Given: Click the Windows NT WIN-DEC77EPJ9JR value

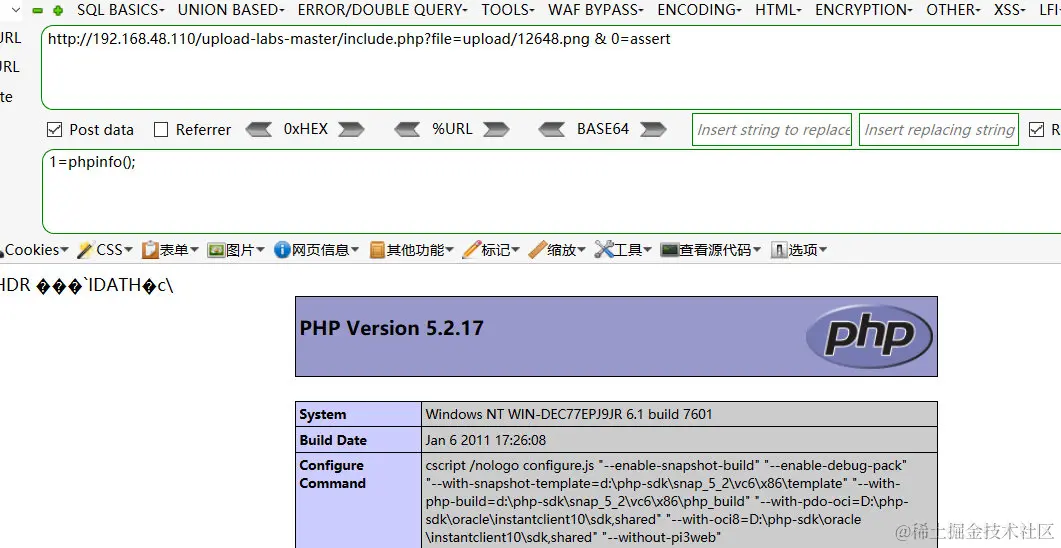Looking at the screenshot, I should (568, 414).
